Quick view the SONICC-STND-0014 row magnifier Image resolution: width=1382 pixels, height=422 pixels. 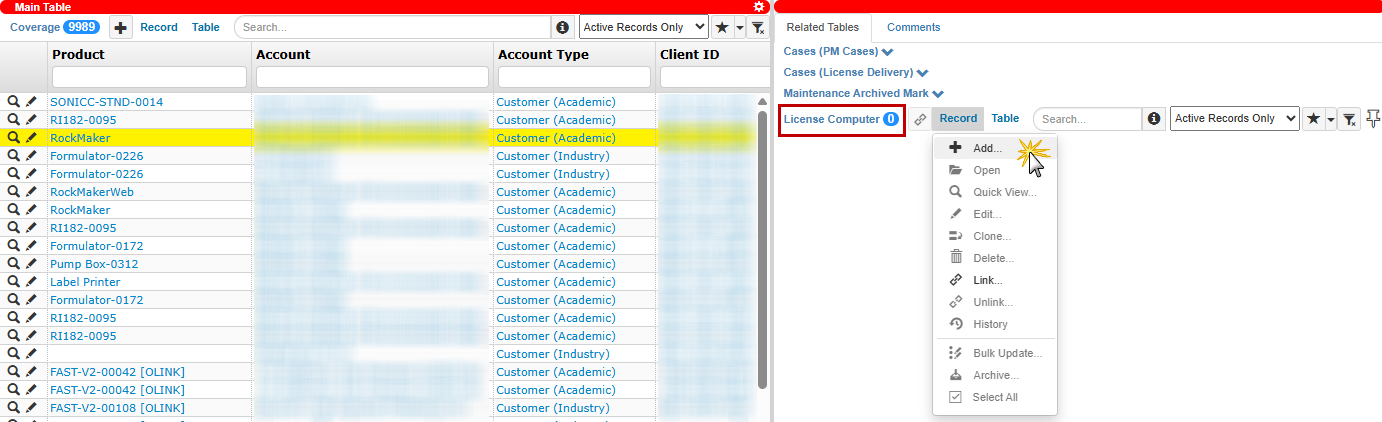[x=14, y=102]
